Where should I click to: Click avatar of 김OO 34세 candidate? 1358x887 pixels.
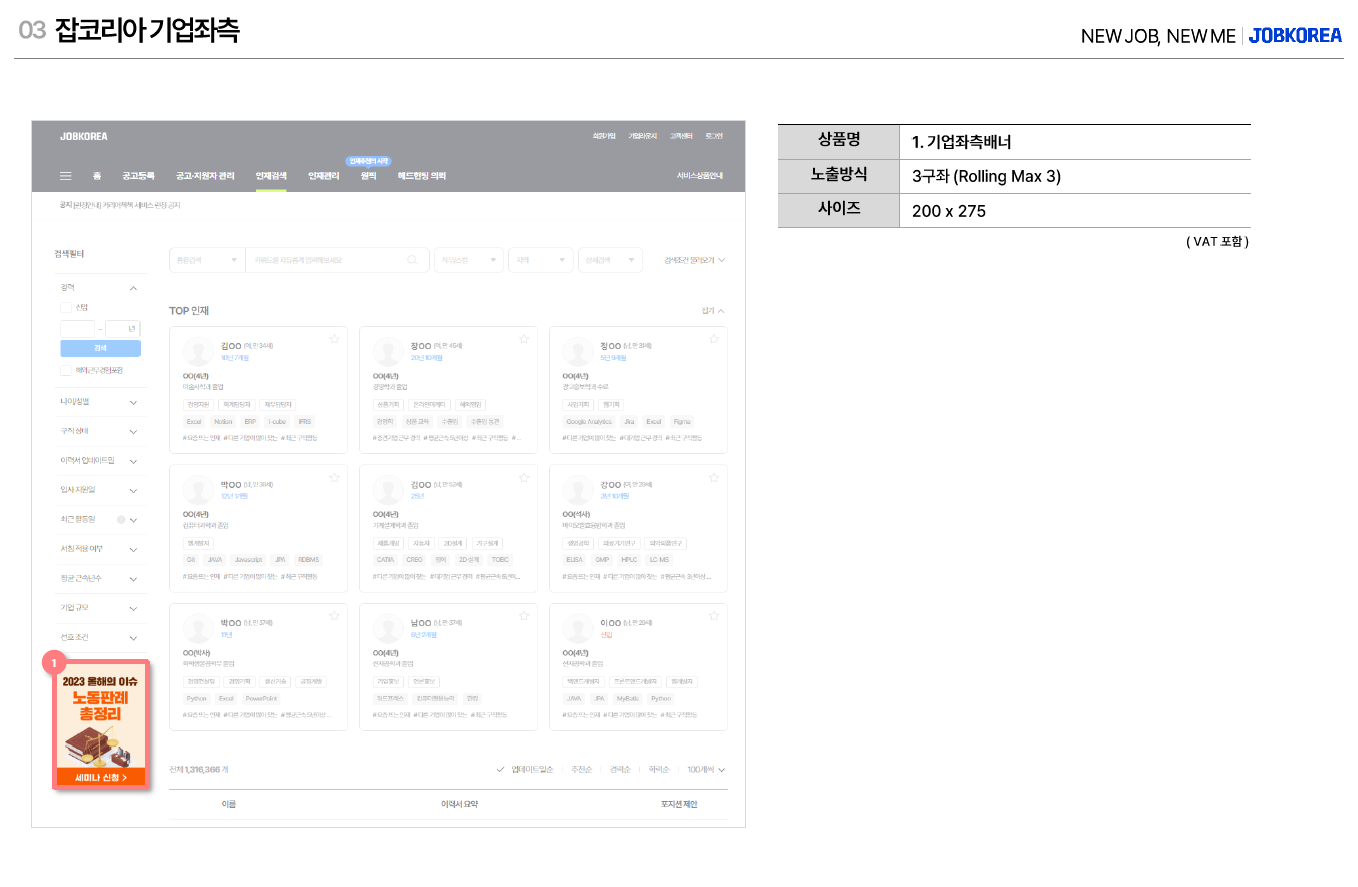(198, 352)
